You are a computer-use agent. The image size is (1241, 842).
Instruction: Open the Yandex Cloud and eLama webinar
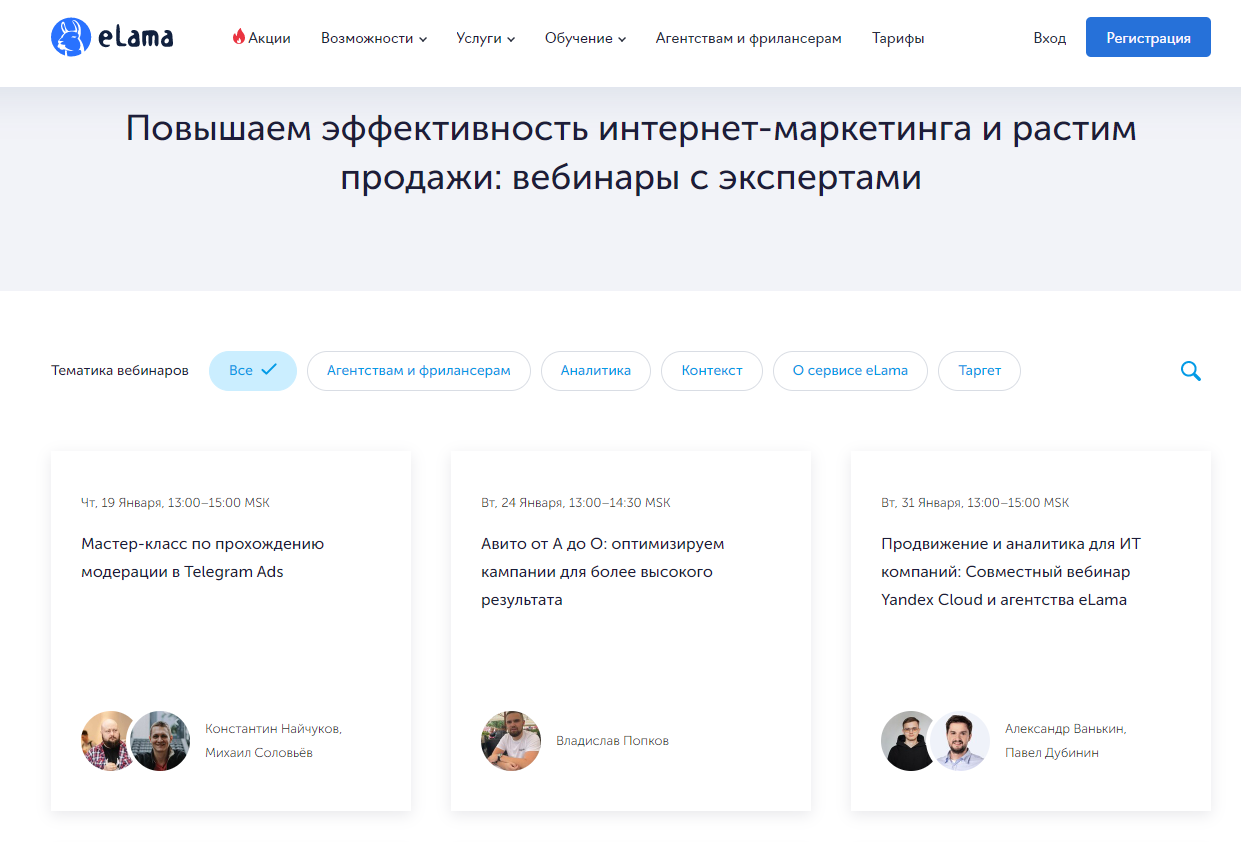[x=1011, y=572]
